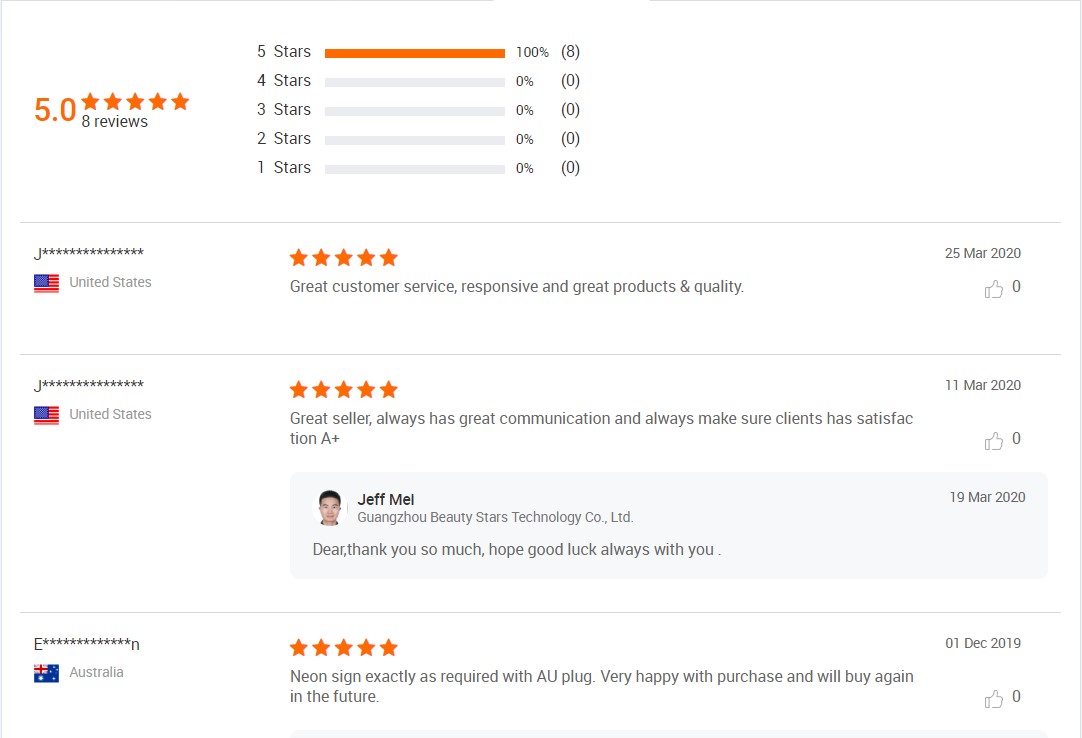
Task: Filter reviews by 5 Stars
Action: point(284,52)
